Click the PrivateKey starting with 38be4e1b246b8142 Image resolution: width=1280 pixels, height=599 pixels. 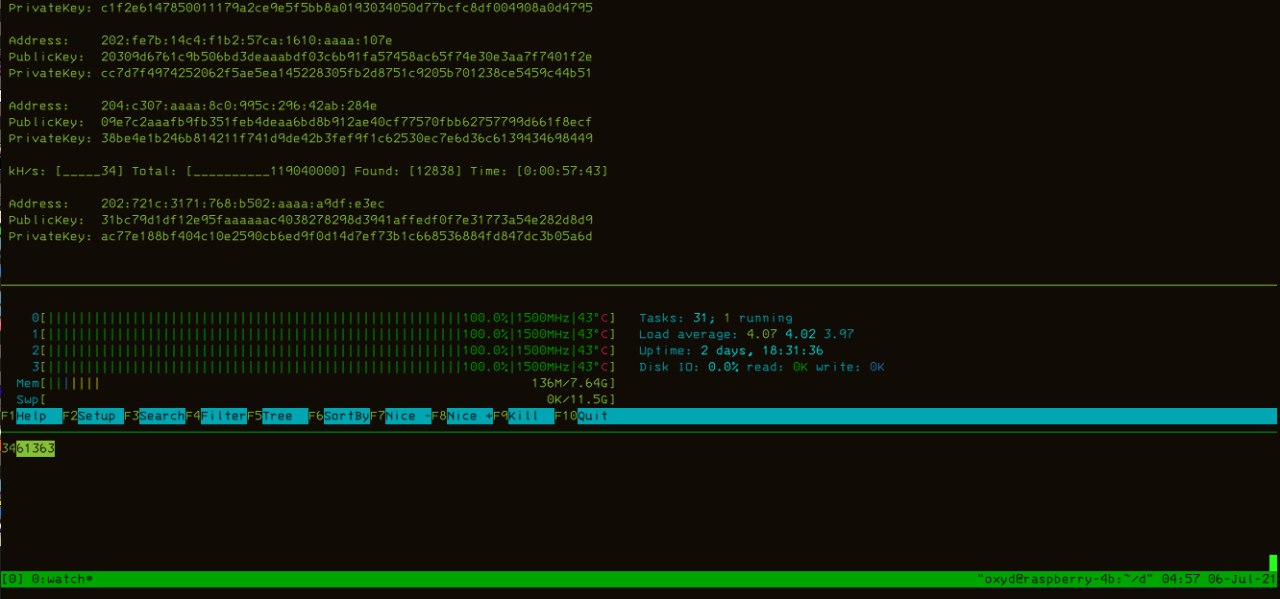click(347, 138)
